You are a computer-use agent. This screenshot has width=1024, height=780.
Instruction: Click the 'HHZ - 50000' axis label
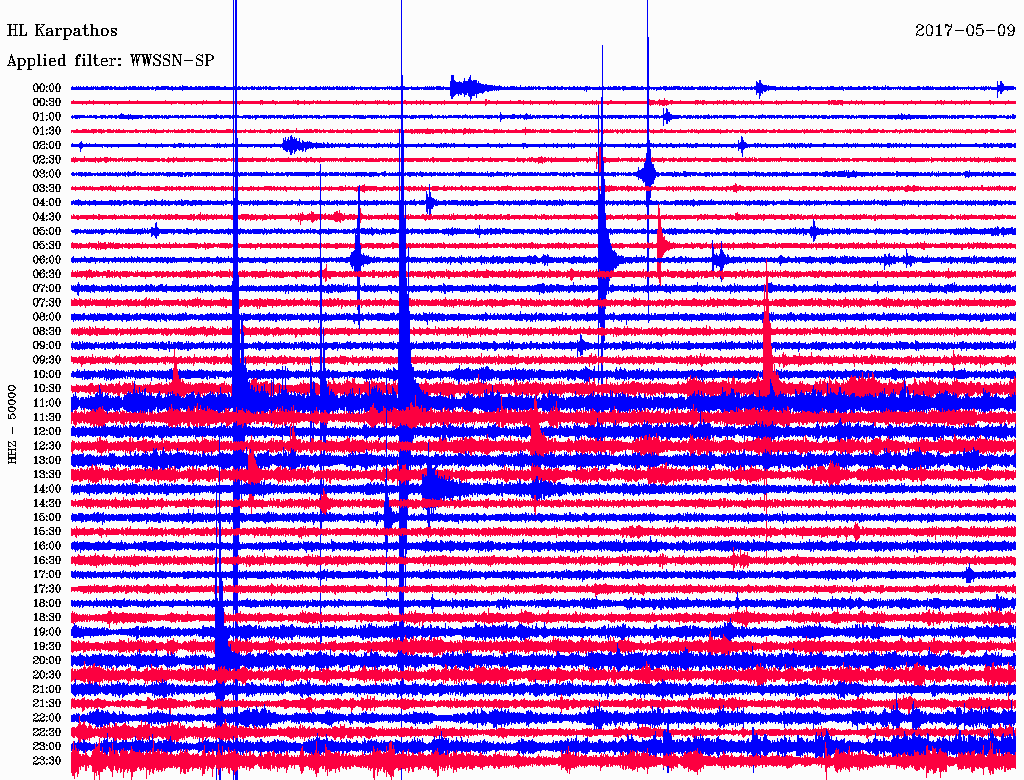click(12, 425)
